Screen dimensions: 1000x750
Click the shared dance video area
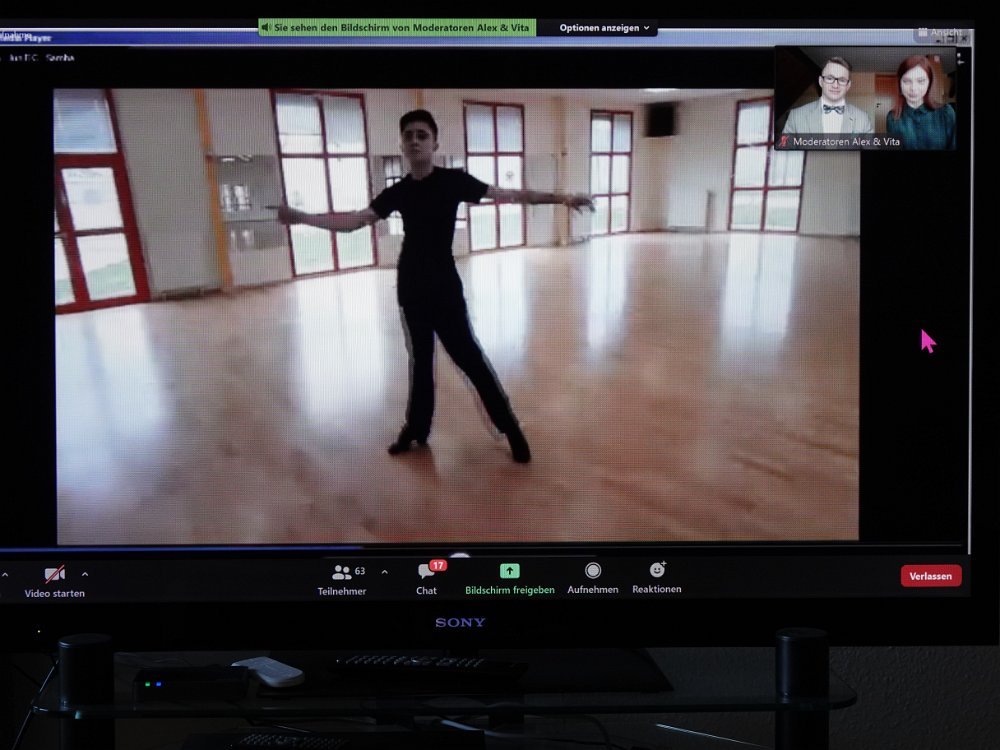pos(457,316)
